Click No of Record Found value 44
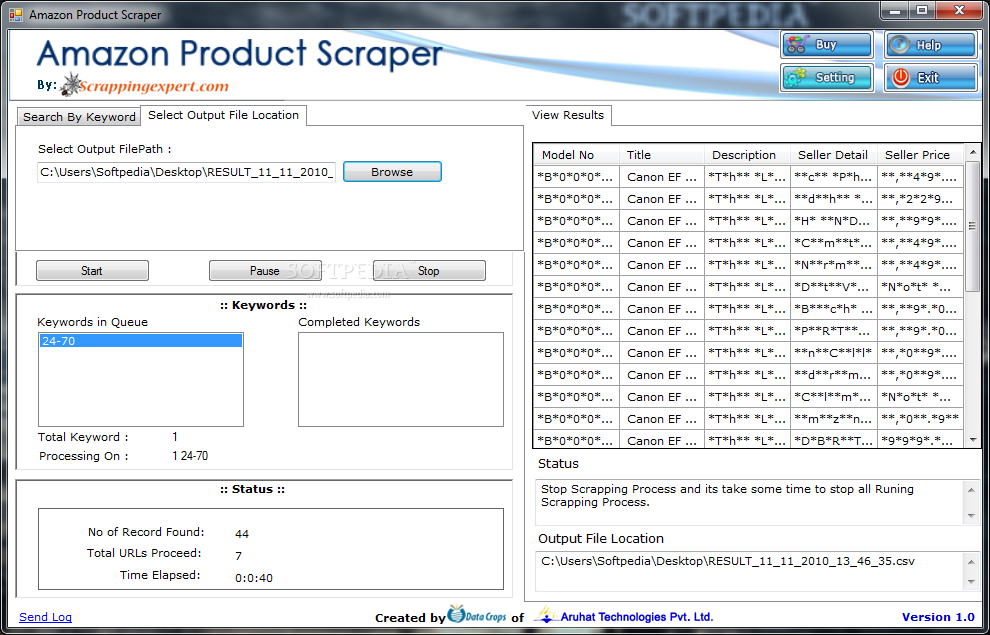 coord(242,534)
